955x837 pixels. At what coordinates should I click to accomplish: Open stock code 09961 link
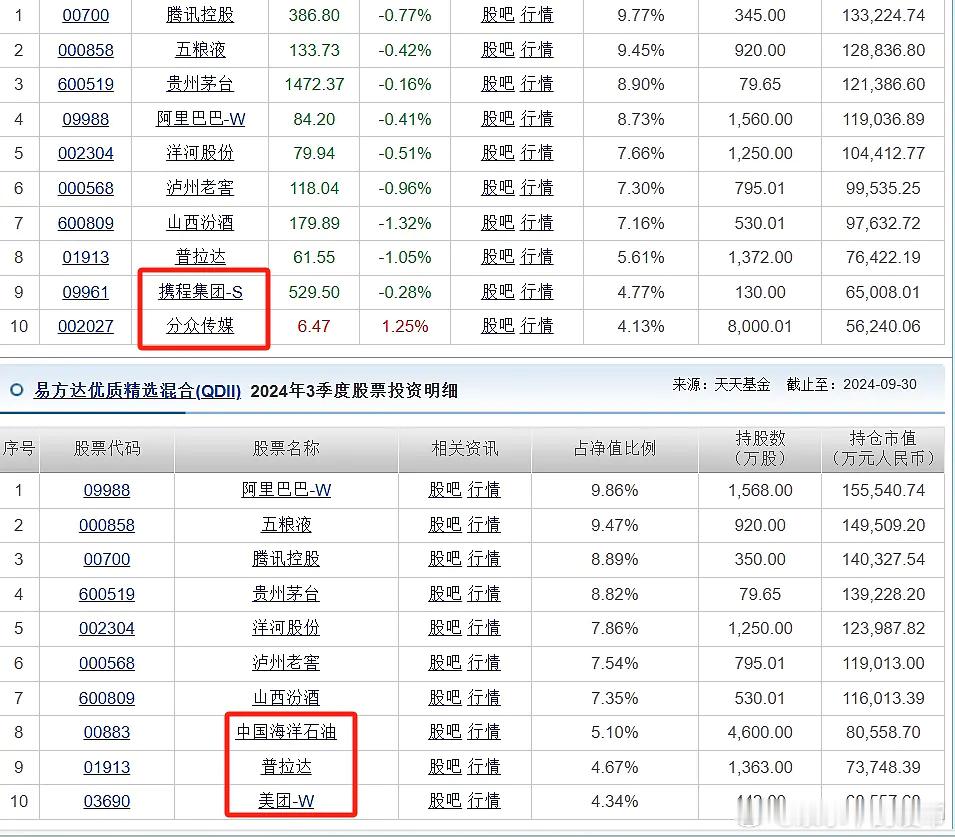[x=86, y=292]
